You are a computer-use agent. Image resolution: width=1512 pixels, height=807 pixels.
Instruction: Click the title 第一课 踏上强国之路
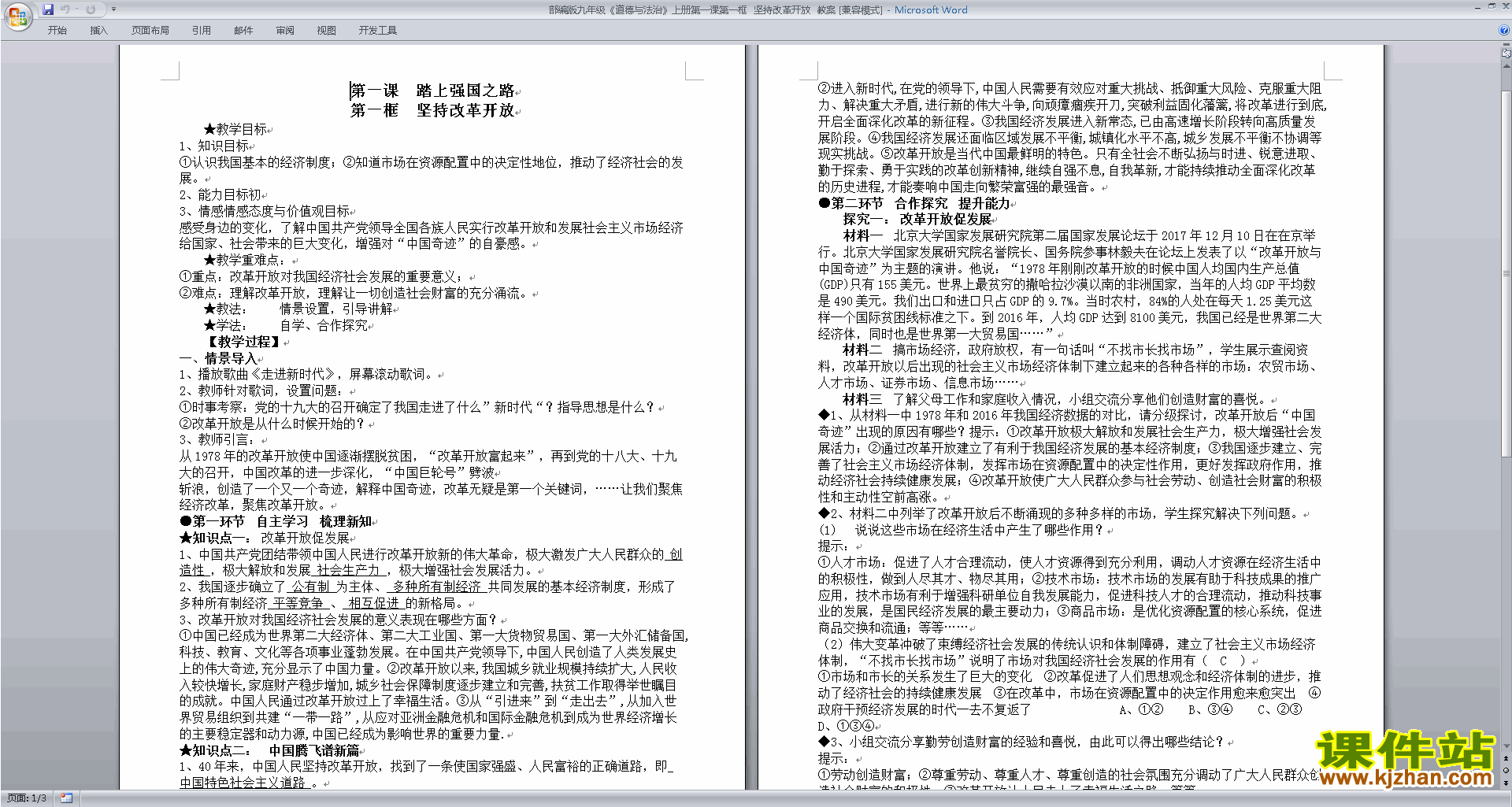(432, 91)
